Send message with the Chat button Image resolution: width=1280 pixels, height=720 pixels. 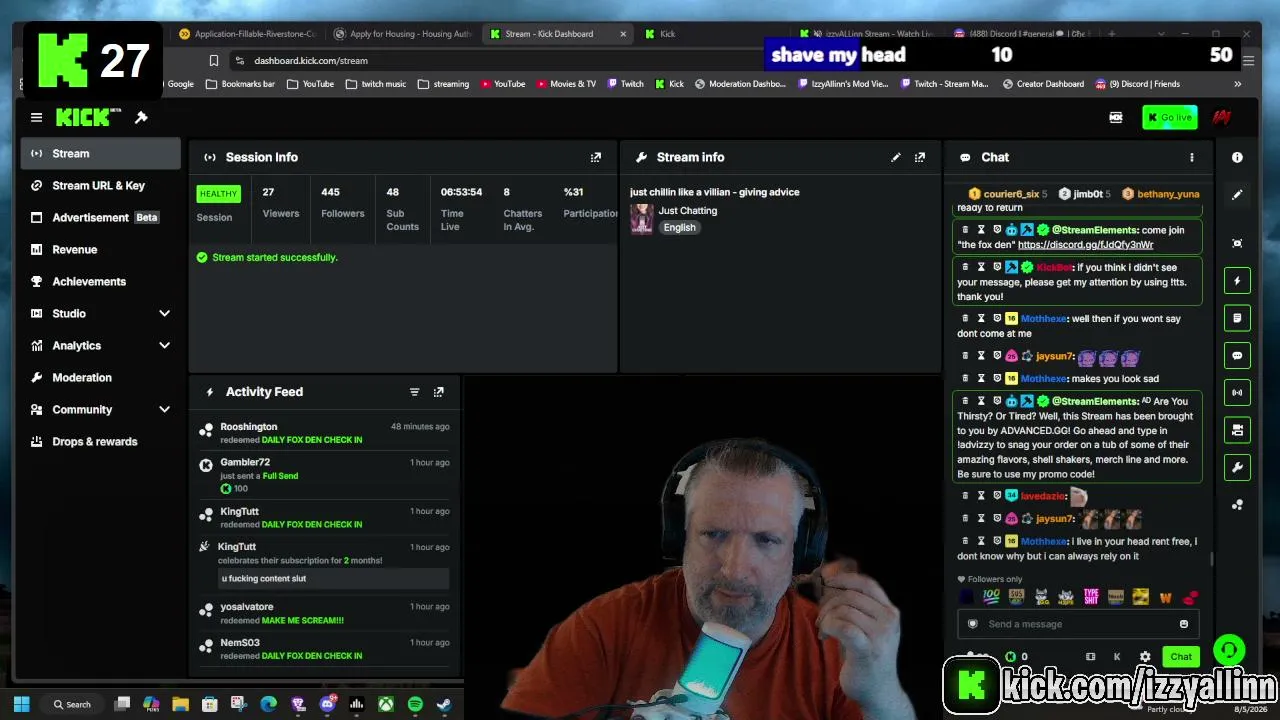tap(1181, 657)
